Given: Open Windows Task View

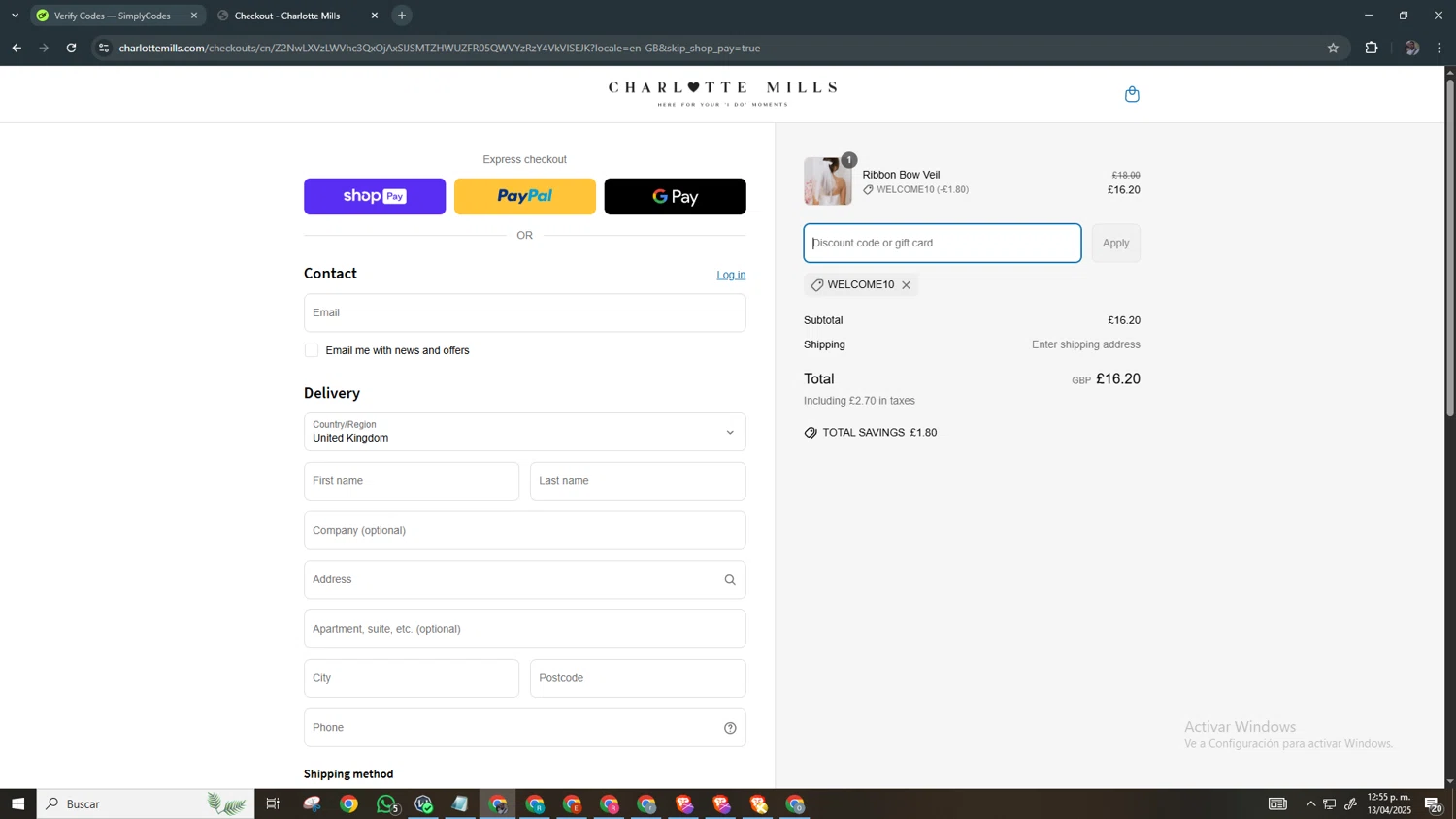Looking at the screenshot, I should pyautogui.click(x=273, y=803).
